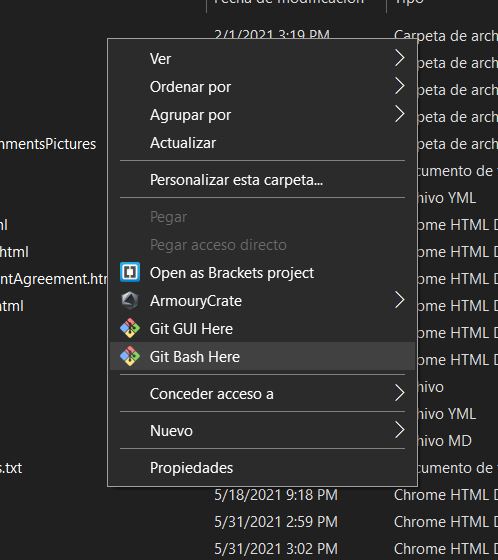
Task: Click the Git GUI Here icon
Action: pyautogui.click(x=130, y=328)
